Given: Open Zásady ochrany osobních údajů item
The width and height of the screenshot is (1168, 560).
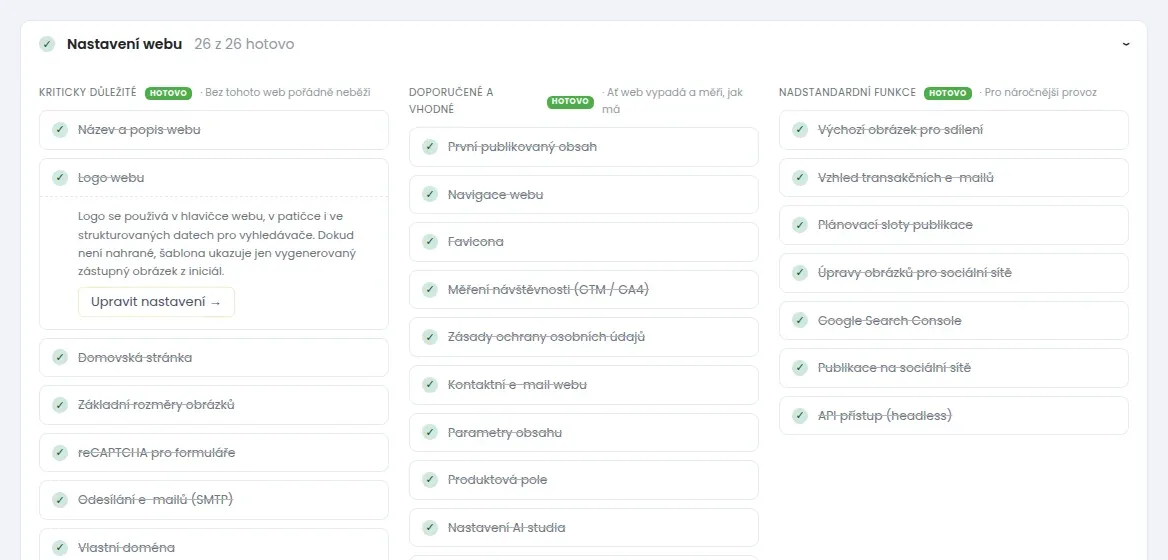Looking at the screenshot, I should coord(584,337).
